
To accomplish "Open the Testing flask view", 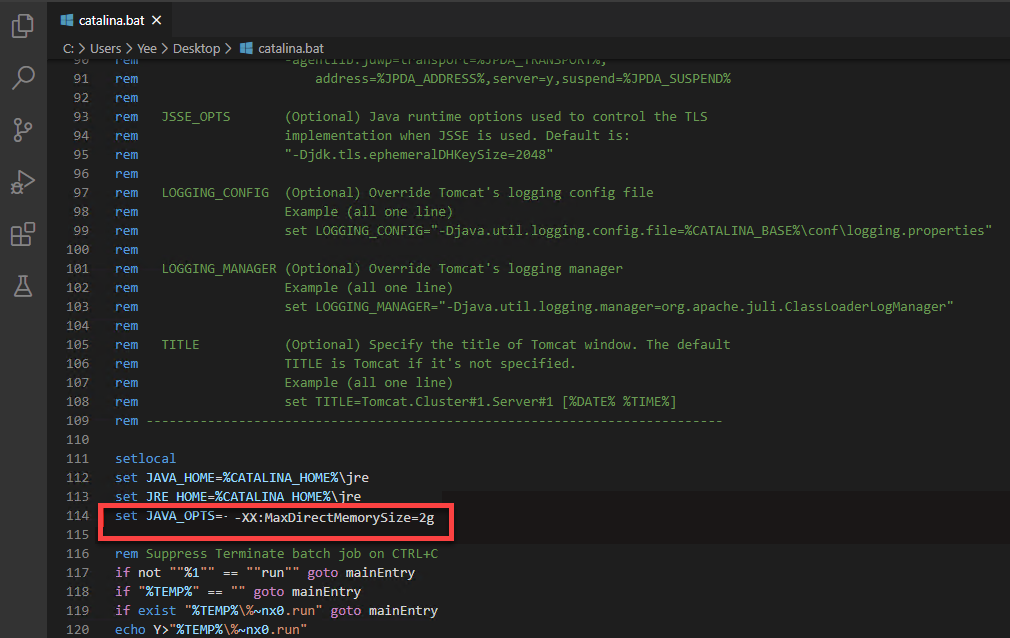I will click(x=23, y=286).
